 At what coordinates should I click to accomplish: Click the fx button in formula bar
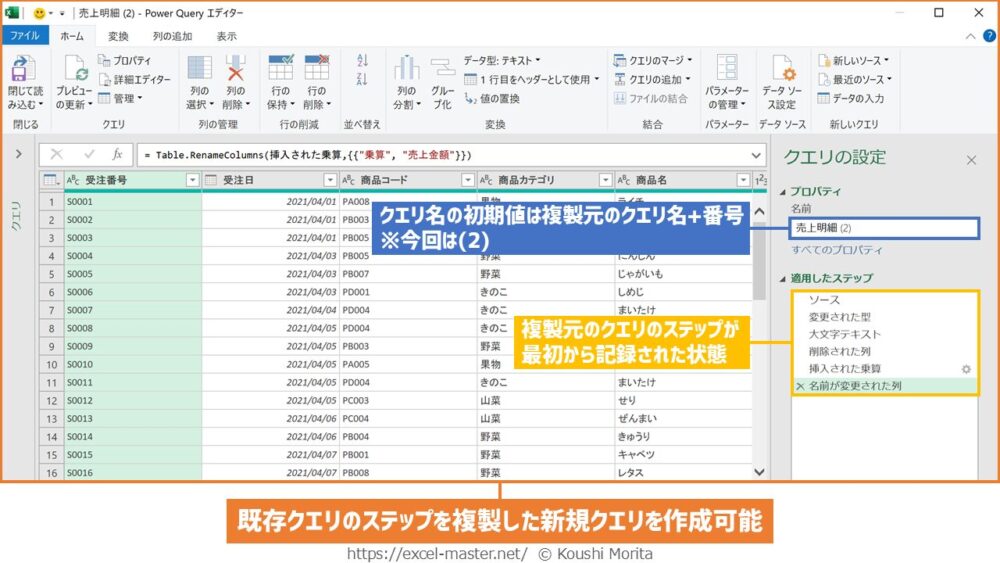pos(117,155)
